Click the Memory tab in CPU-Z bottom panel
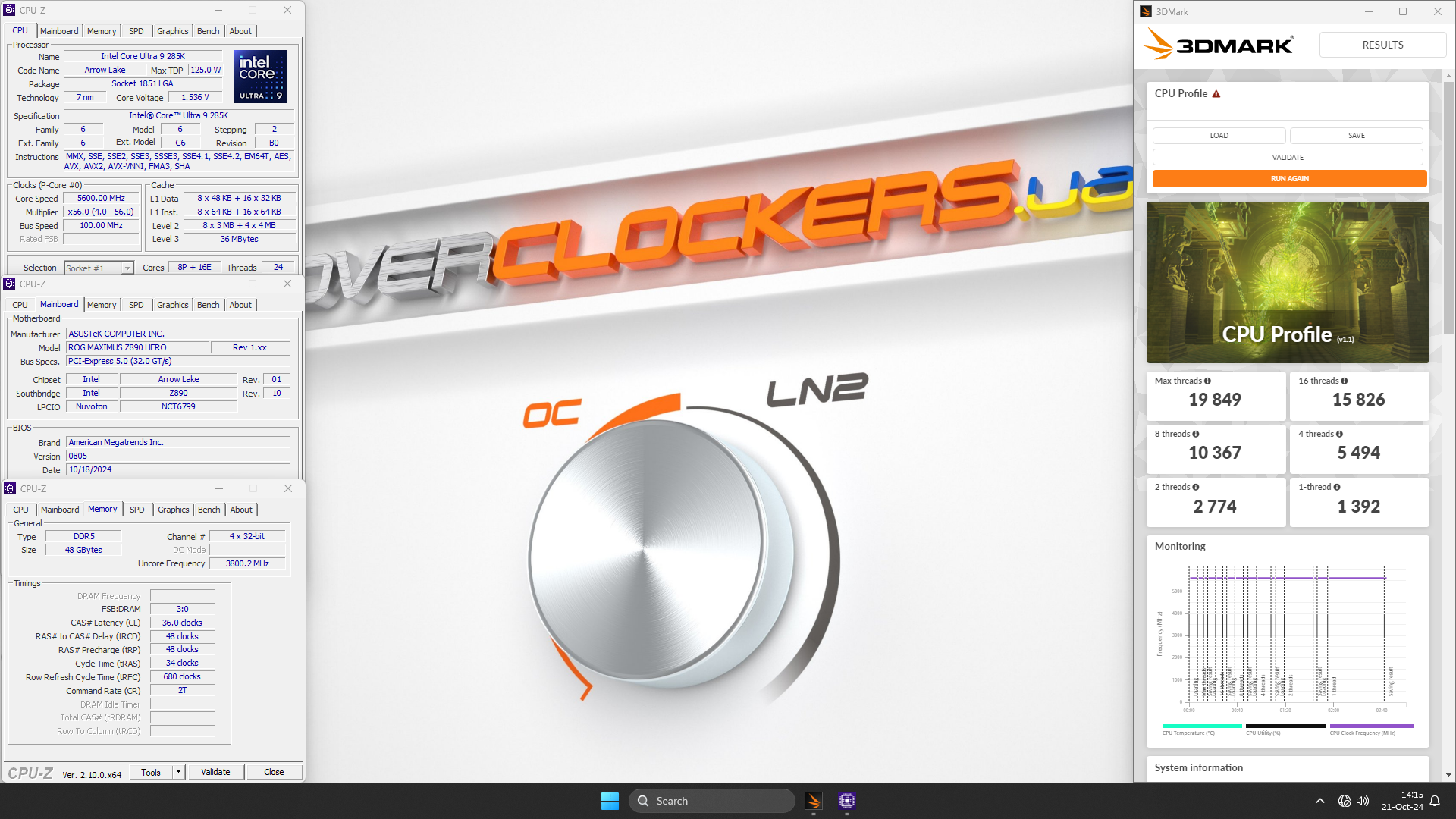This screenshot has width=1456, height=819. (x=102, y=509)
